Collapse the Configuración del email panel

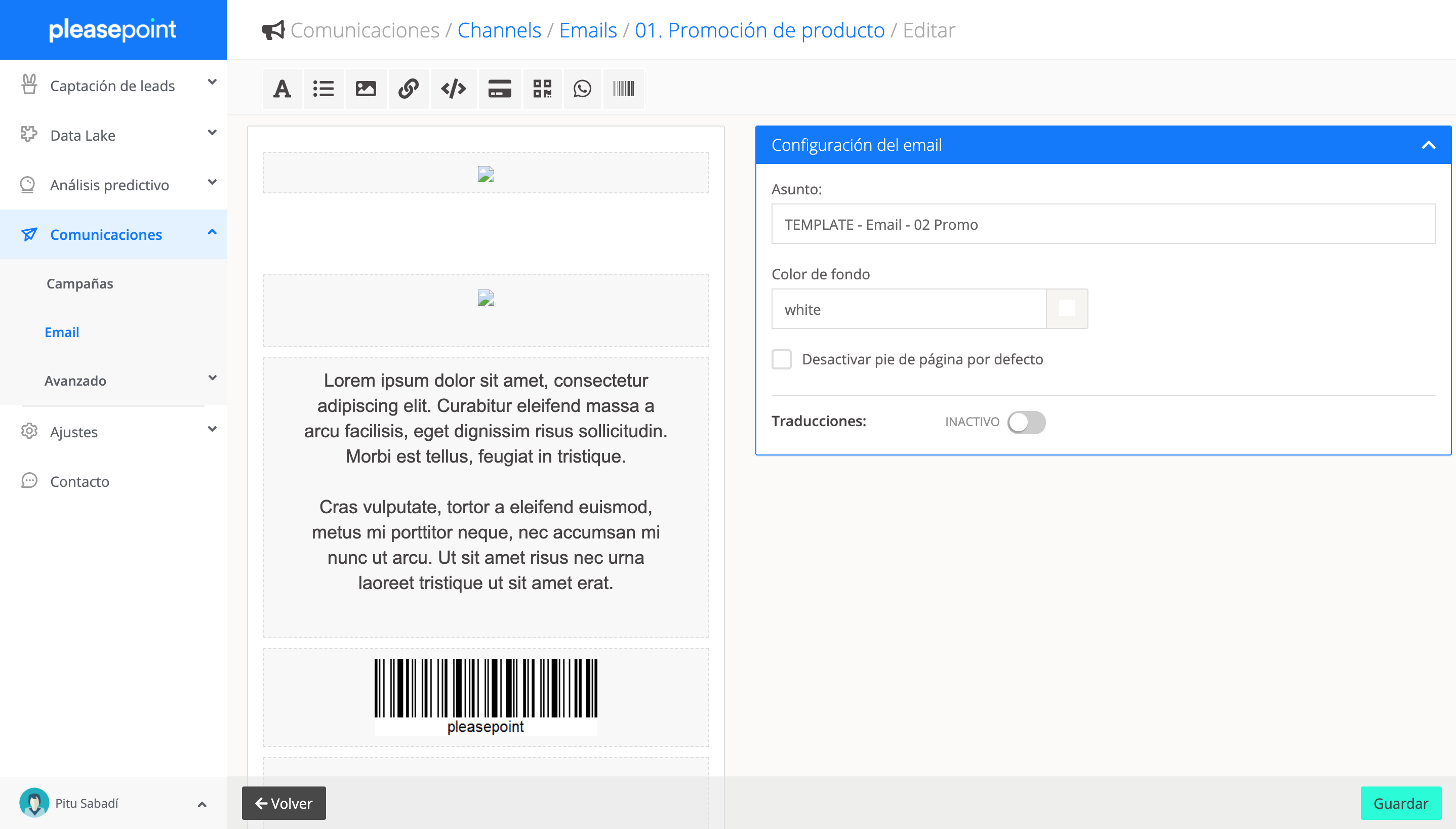coord(1428,145)
